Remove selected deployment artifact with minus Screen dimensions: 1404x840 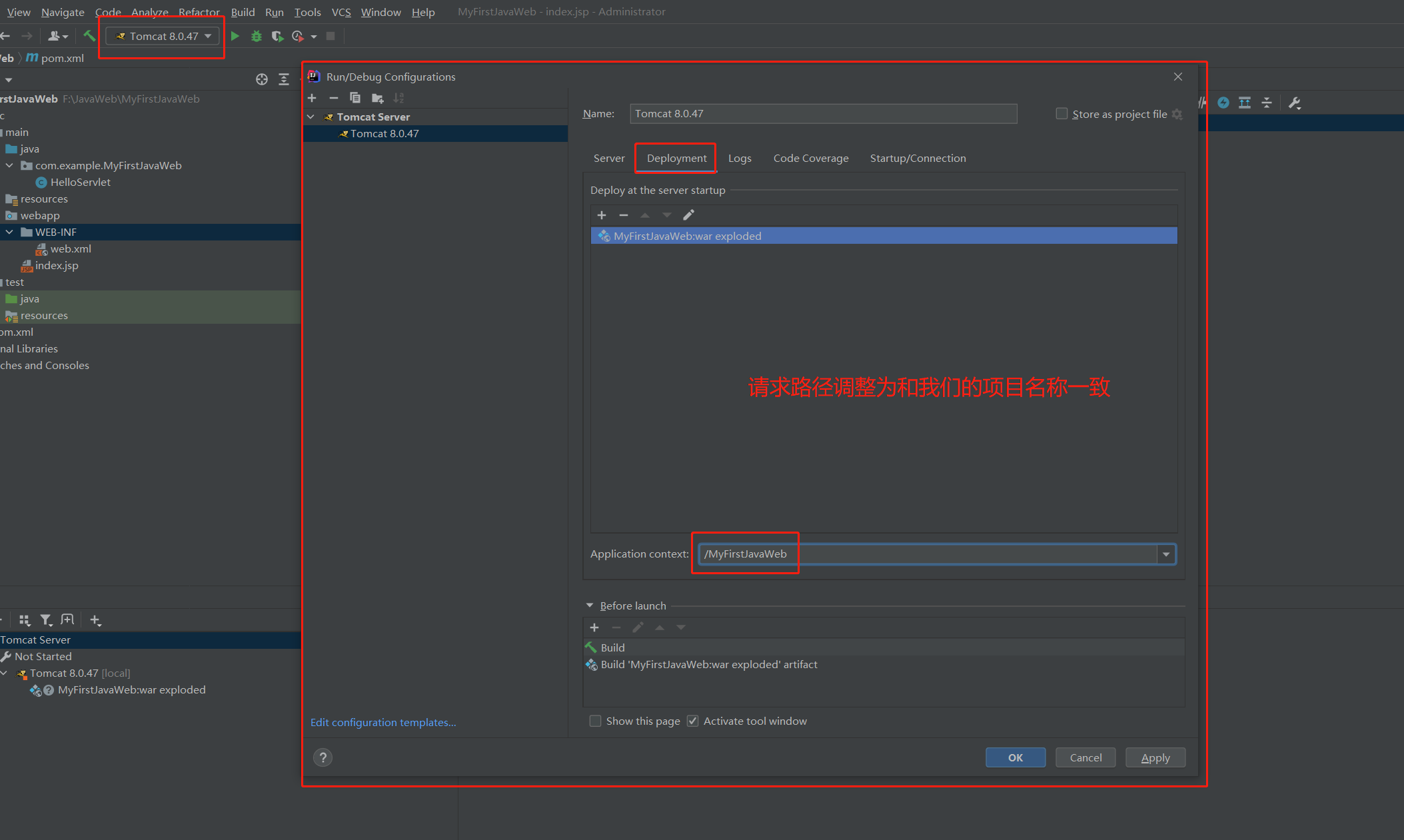point(624,215)
